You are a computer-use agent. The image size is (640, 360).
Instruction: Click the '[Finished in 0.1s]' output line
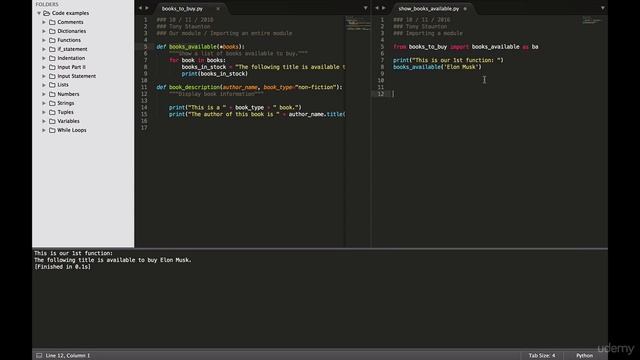coord(62,267)
